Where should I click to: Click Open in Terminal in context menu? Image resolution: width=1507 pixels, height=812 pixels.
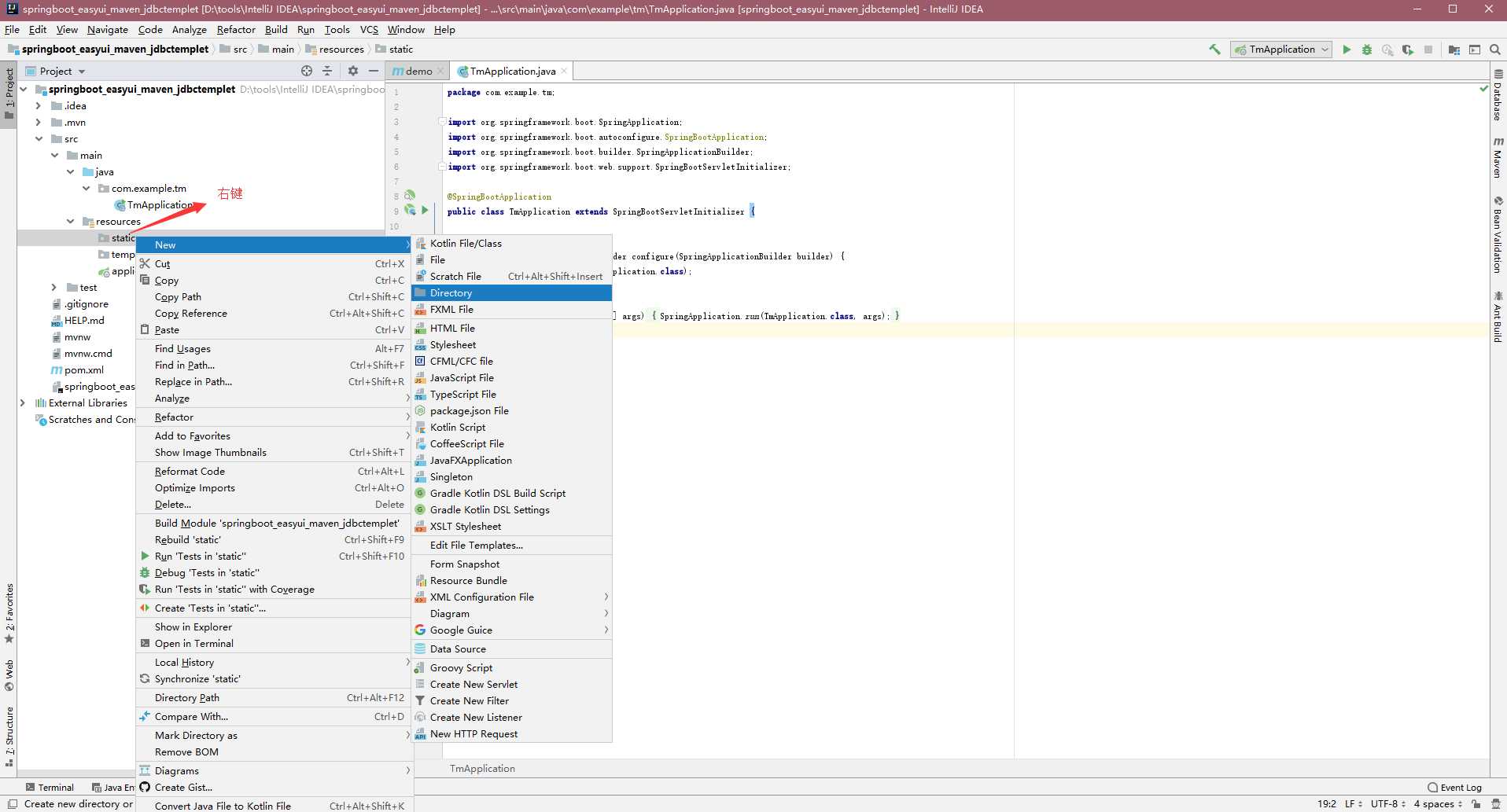pyautogui.click(x=274, y=643)
